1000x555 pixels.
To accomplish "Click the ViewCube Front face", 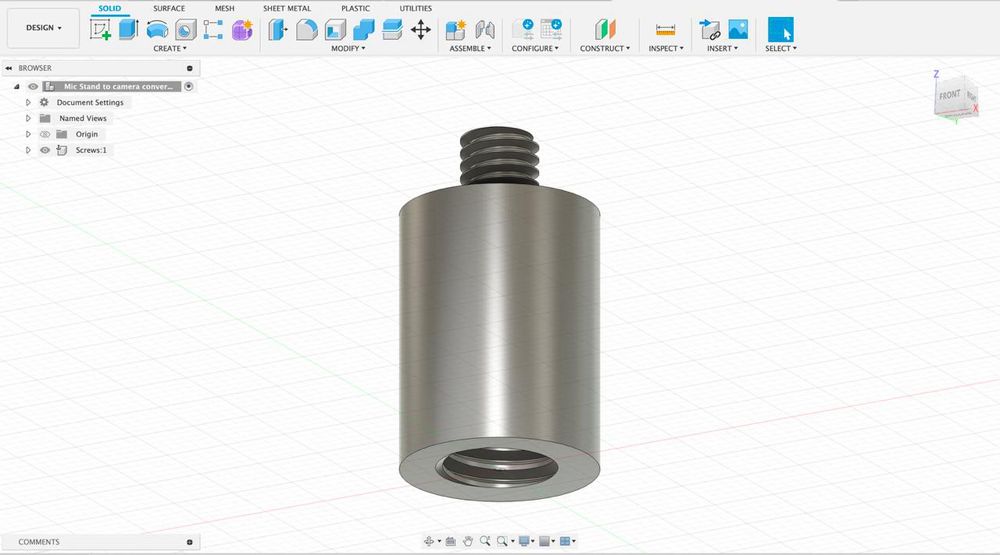I will (x=950, y=96).
